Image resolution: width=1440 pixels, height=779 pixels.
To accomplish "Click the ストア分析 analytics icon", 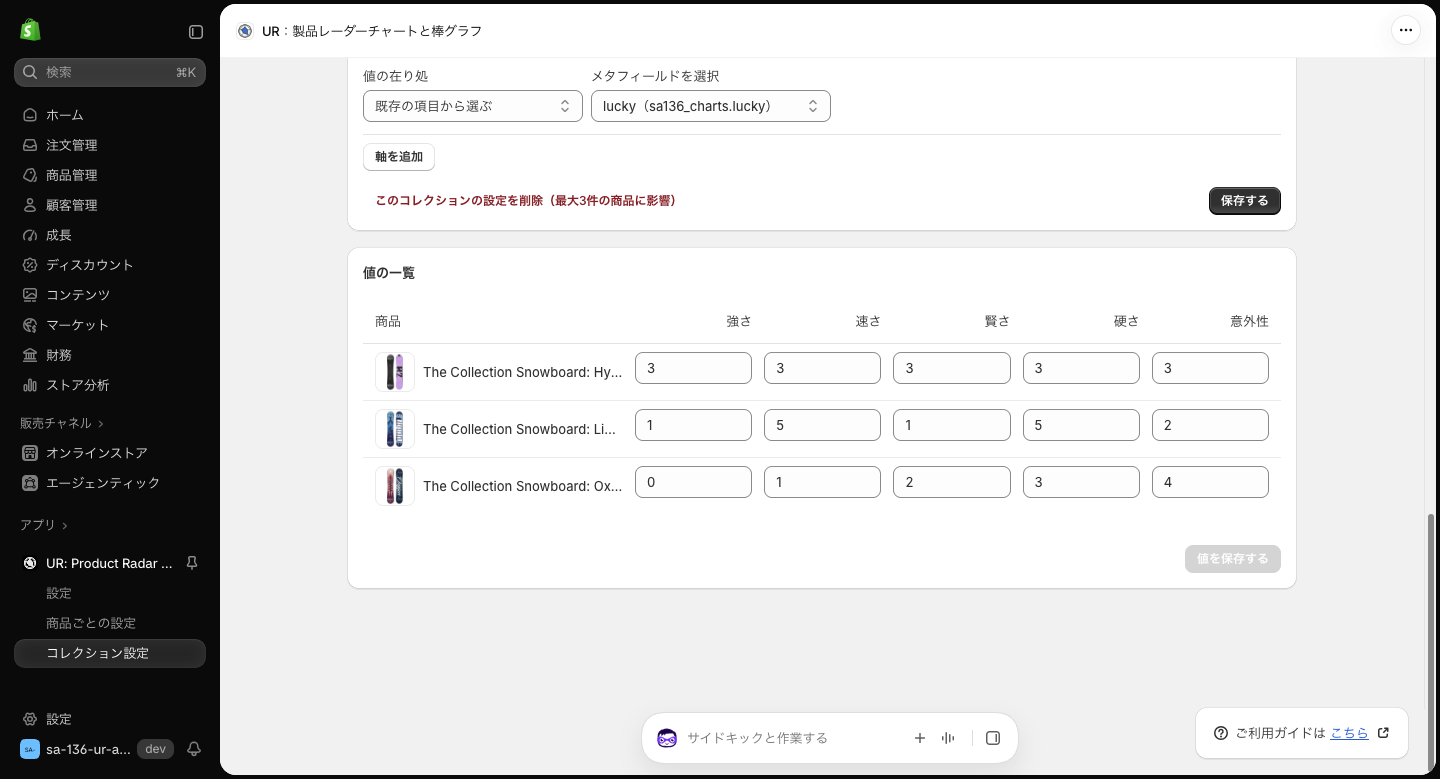I will [30, 385].
